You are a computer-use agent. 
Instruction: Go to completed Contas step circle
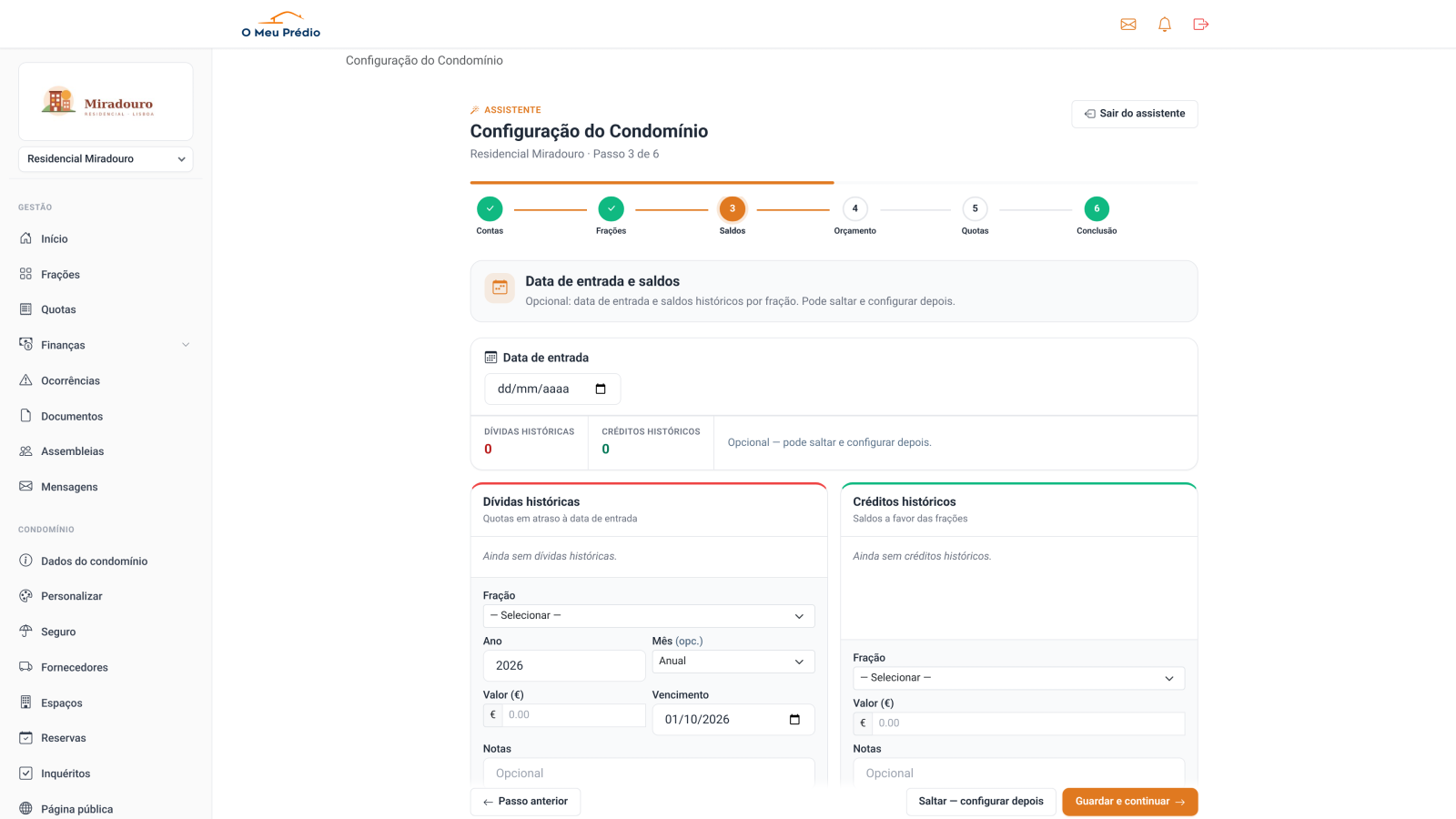[x=490, y=208]
